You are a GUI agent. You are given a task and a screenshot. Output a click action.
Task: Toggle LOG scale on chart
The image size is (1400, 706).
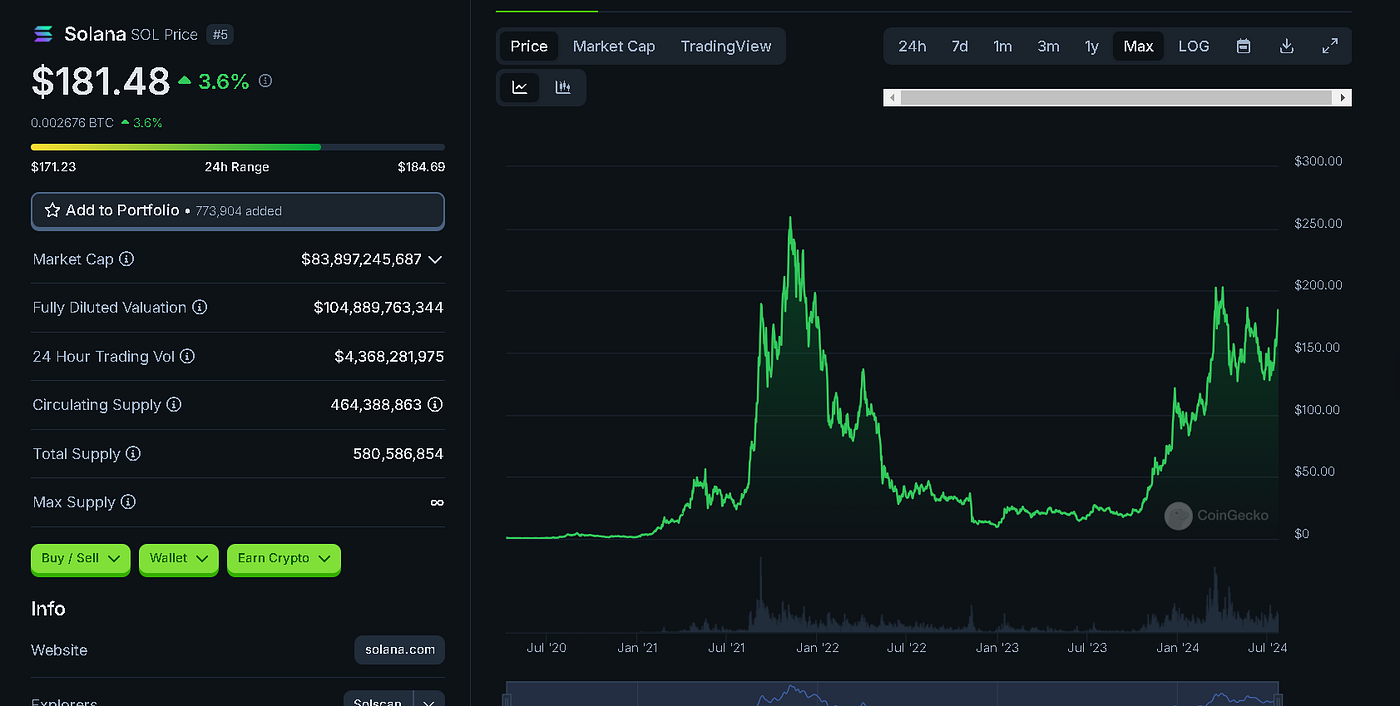[1194, 46]
